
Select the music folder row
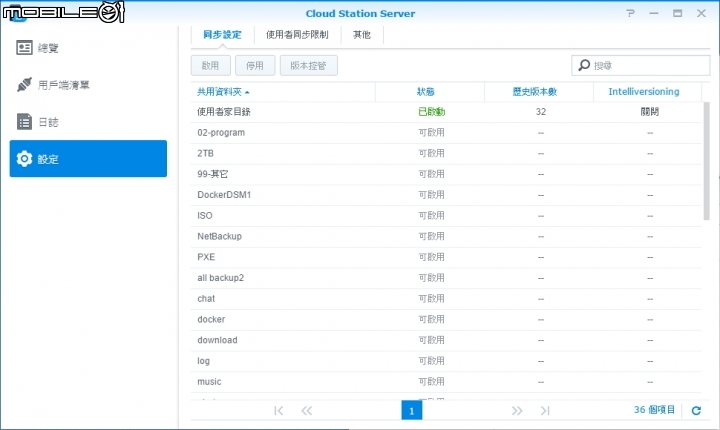446,381
